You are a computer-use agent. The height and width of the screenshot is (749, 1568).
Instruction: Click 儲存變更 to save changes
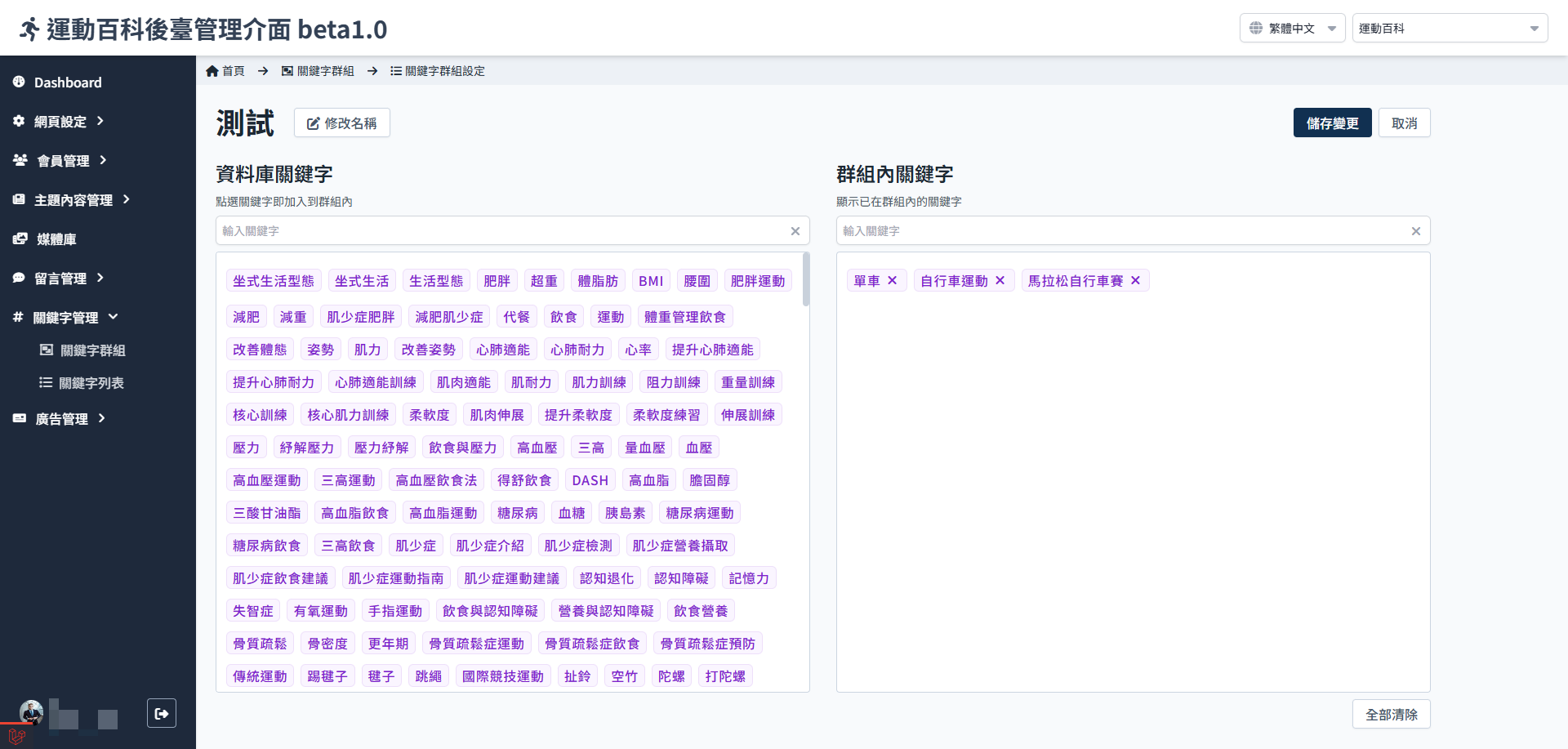pyautogui.click(x=1332, y=123)
